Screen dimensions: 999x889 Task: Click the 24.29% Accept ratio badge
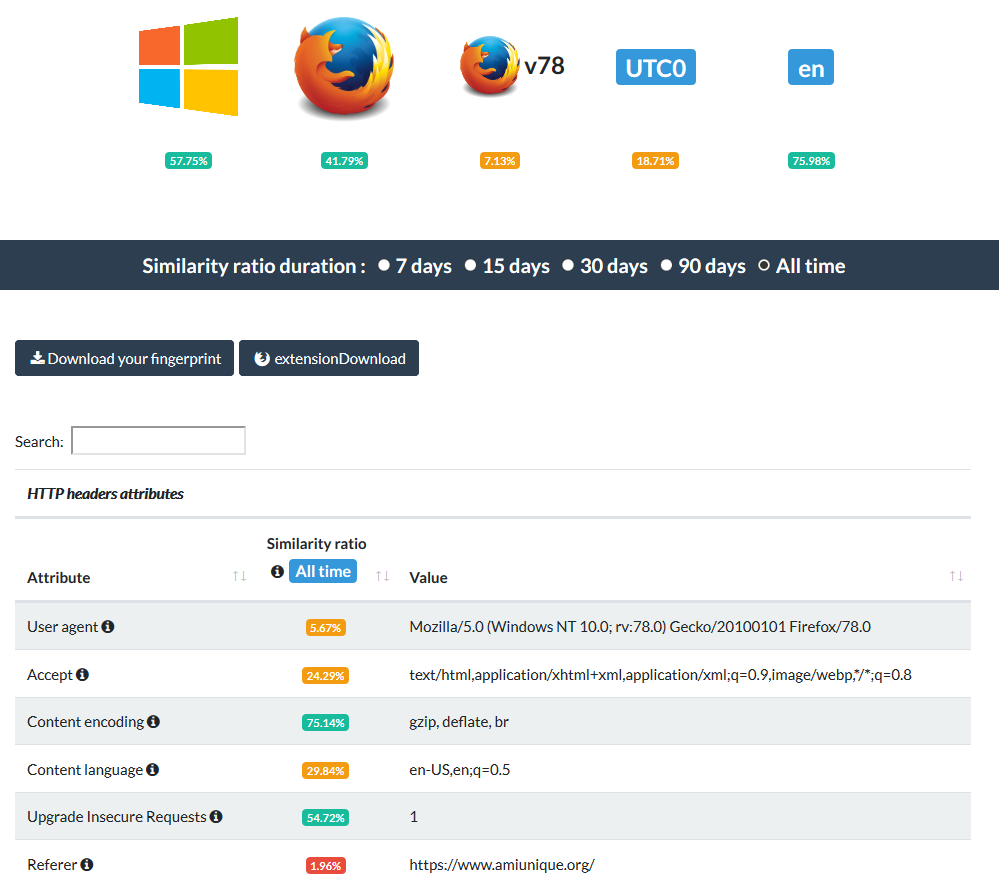point(326,676)
